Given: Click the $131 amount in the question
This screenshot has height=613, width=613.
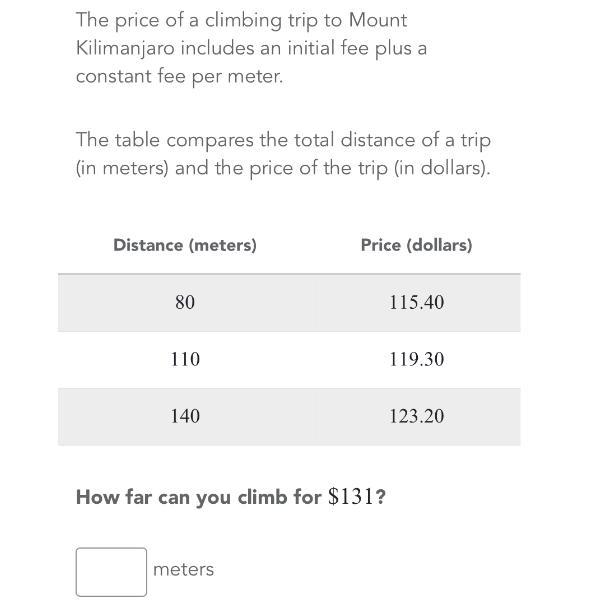Looking at the screenshot, I should point(353,497).
